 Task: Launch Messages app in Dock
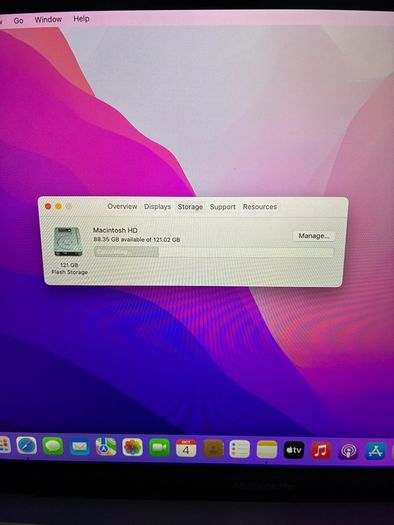point(53,446)
